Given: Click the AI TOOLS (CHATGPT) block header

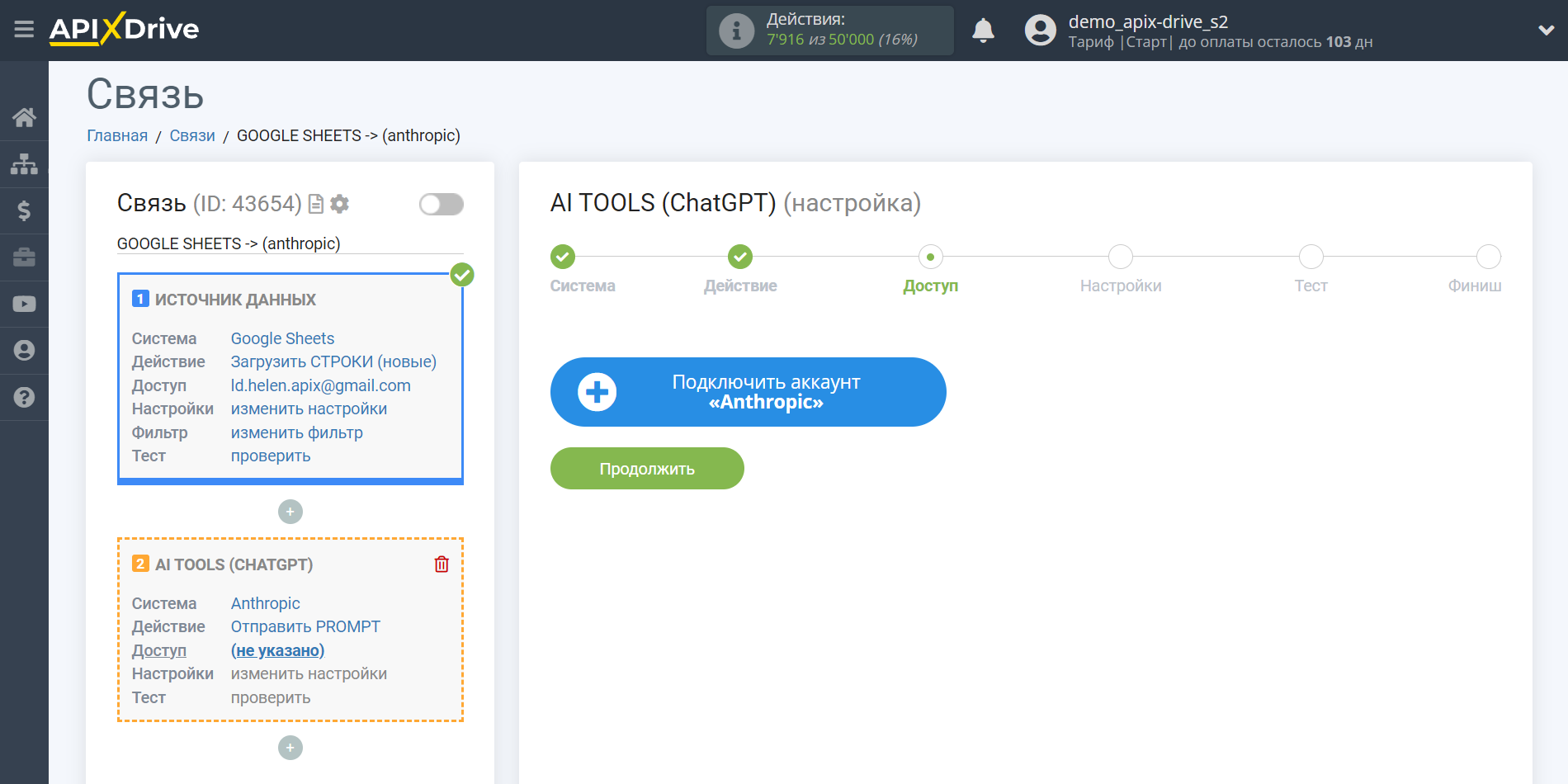Looking at the screenshot, I should 234,564.
